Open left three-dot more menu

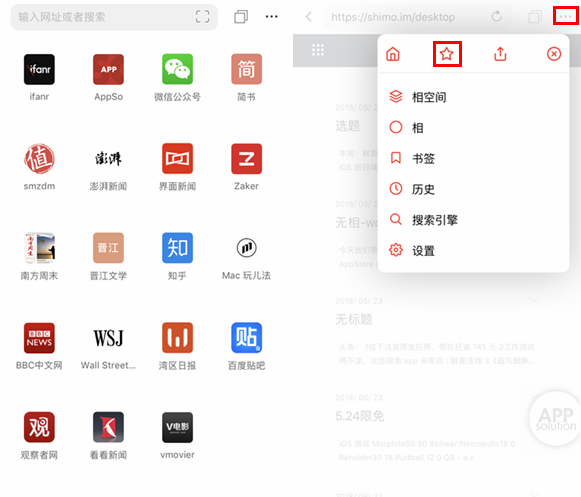(272, 17)
